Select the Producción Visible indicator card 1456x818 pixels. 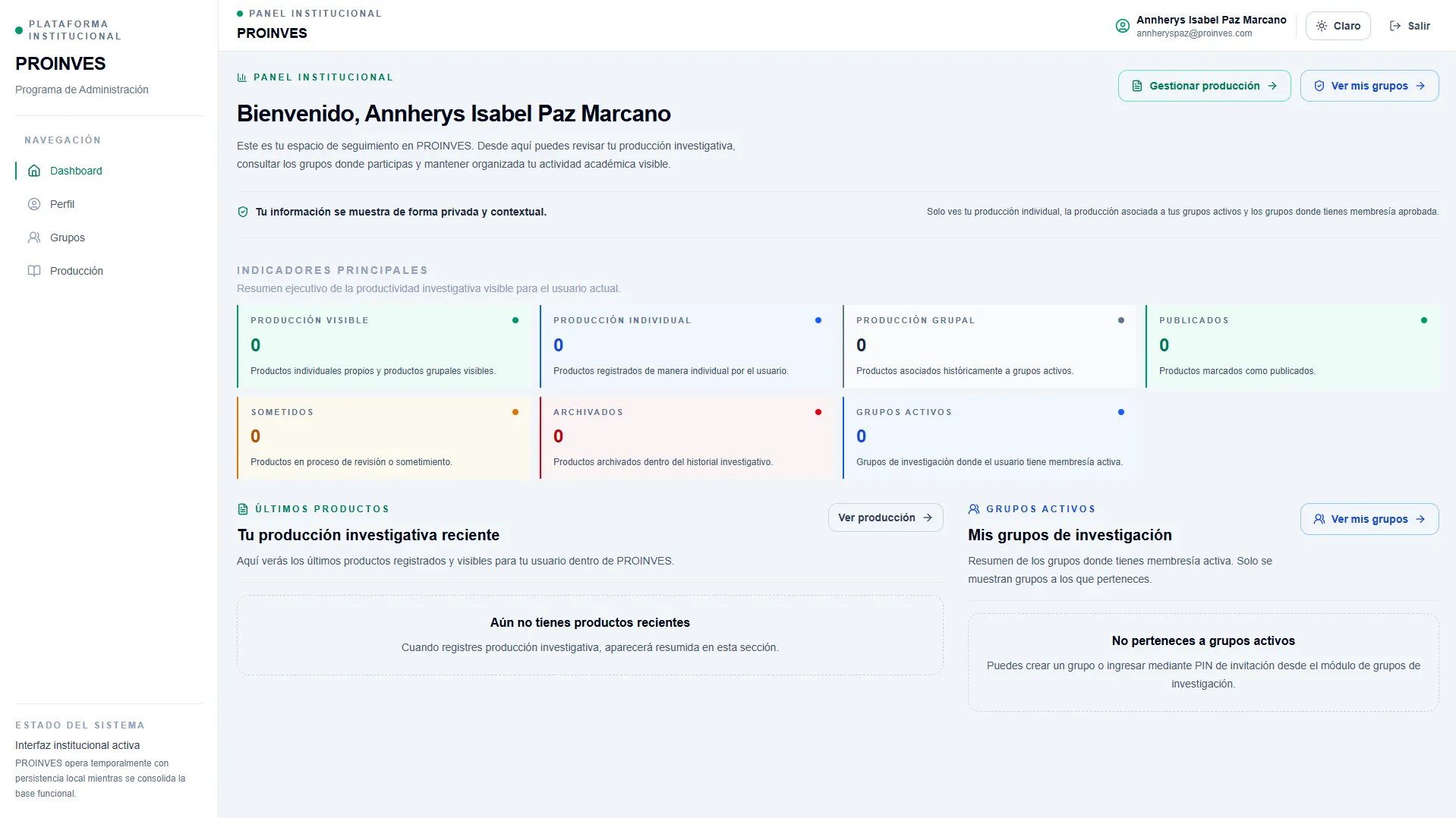click(383, 347)
